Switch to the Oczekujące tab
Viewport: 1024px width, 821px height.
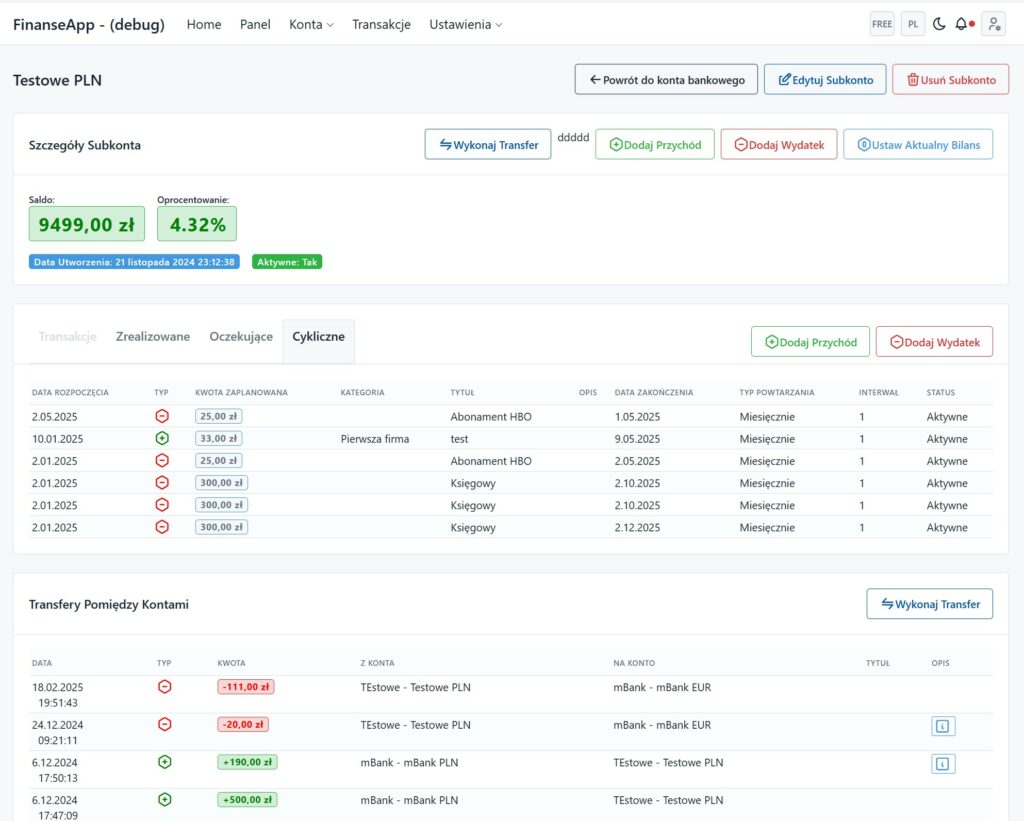click(241, 336)
